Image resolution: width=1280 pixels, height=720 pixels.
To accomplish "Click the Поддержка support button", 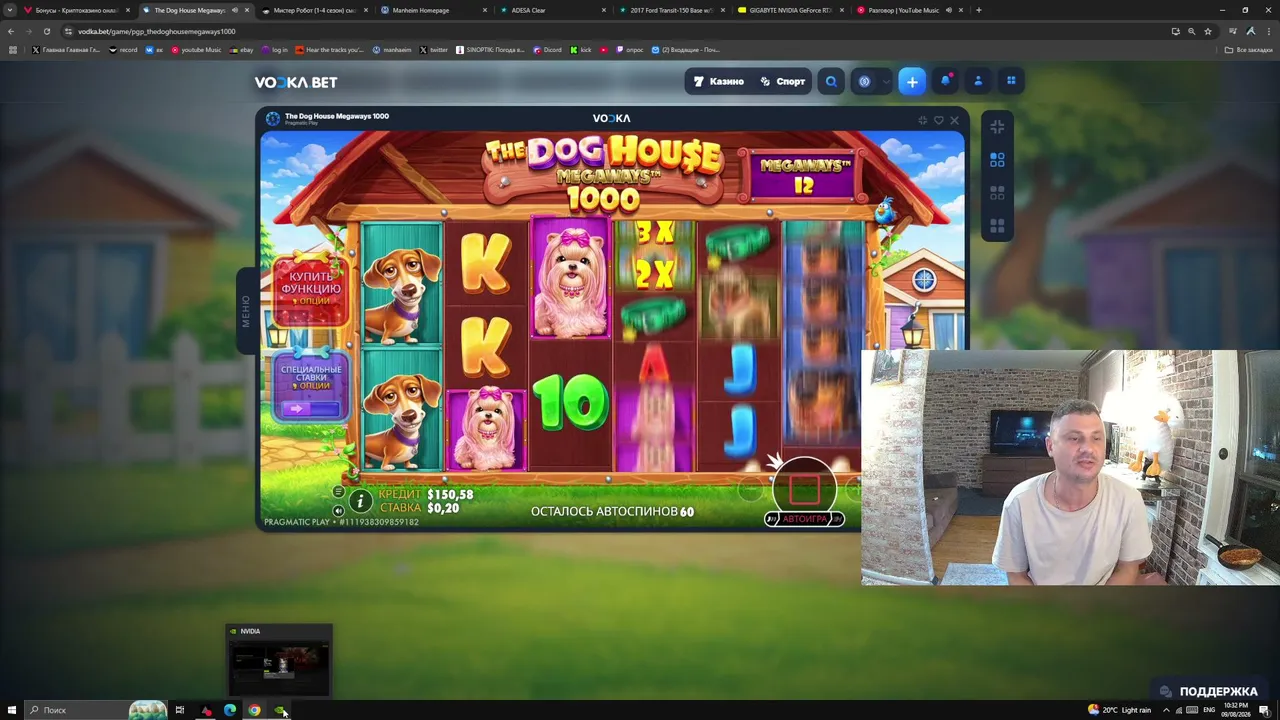I will [1208, 691].
